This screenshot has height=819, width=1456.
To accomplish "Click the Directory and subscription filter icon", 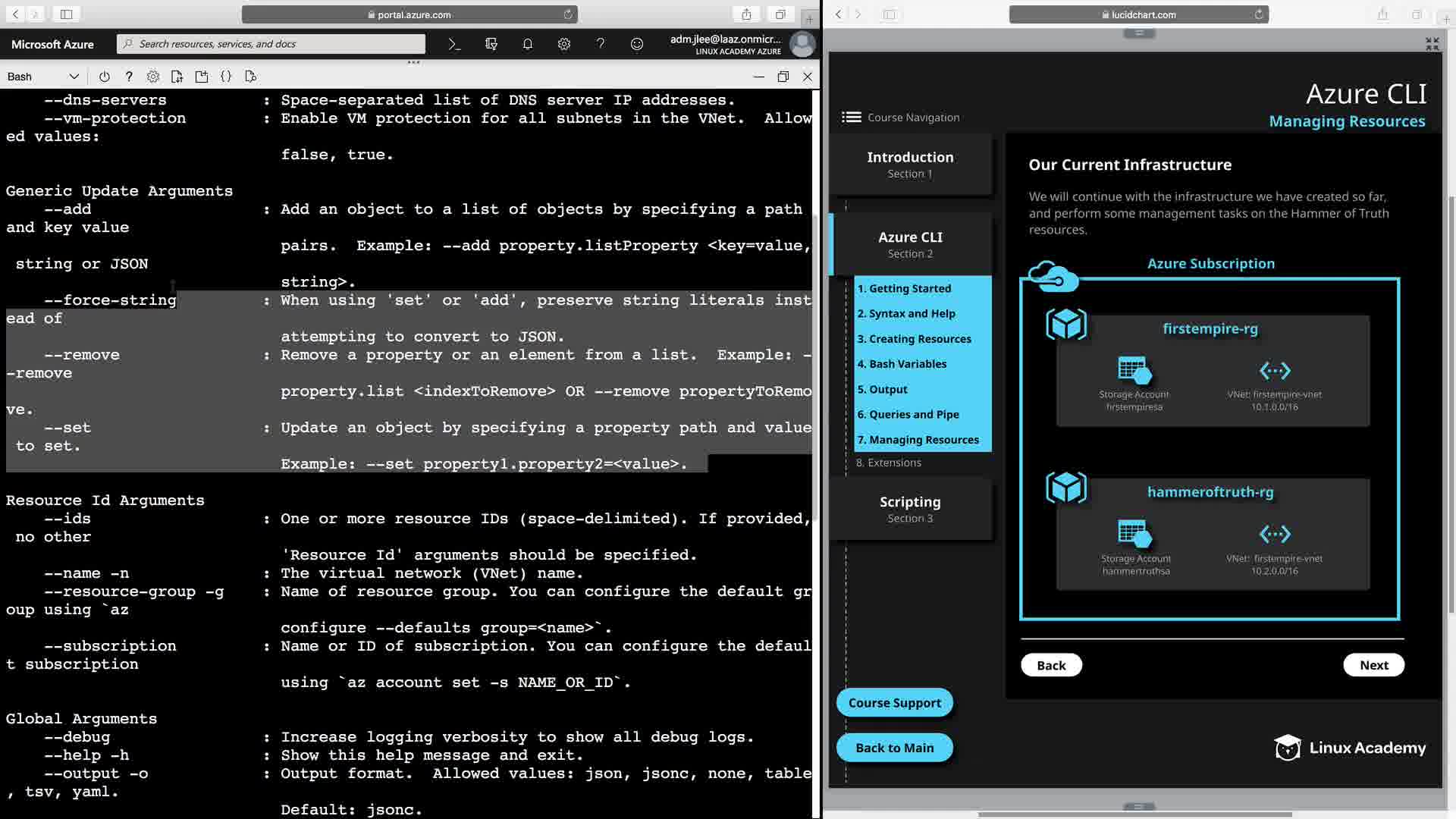I will pyautogui.click(x=491, y=44).
